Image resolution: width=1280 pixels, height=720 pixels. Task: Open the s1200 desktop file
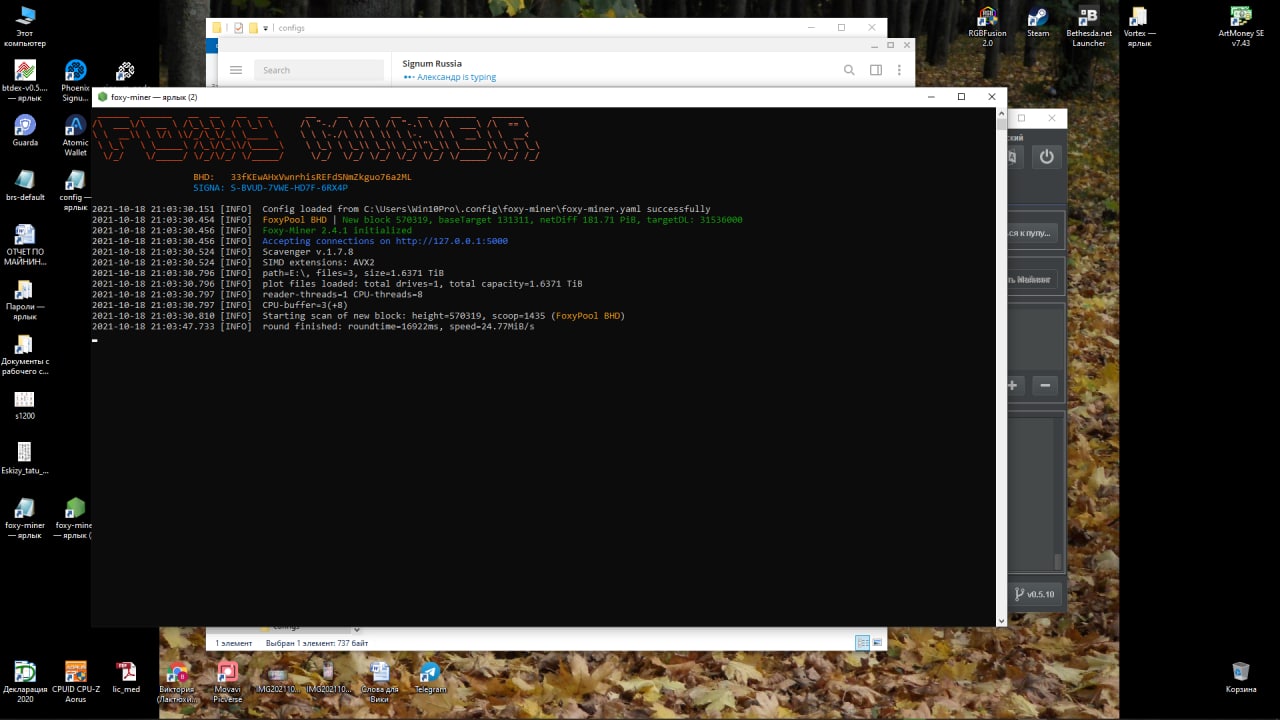tap(25, 404)
